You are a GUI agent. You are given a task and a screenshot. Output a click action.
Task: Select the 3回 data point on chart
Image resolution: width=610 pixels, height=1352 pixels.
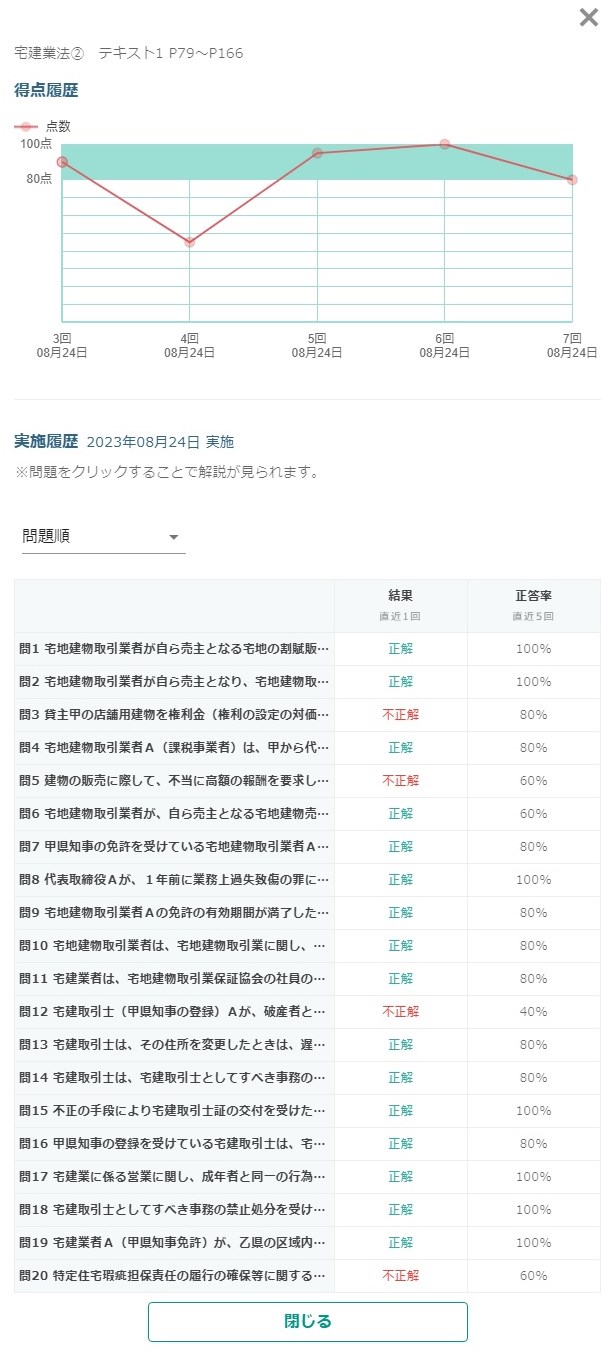click(x=62, y=162)
